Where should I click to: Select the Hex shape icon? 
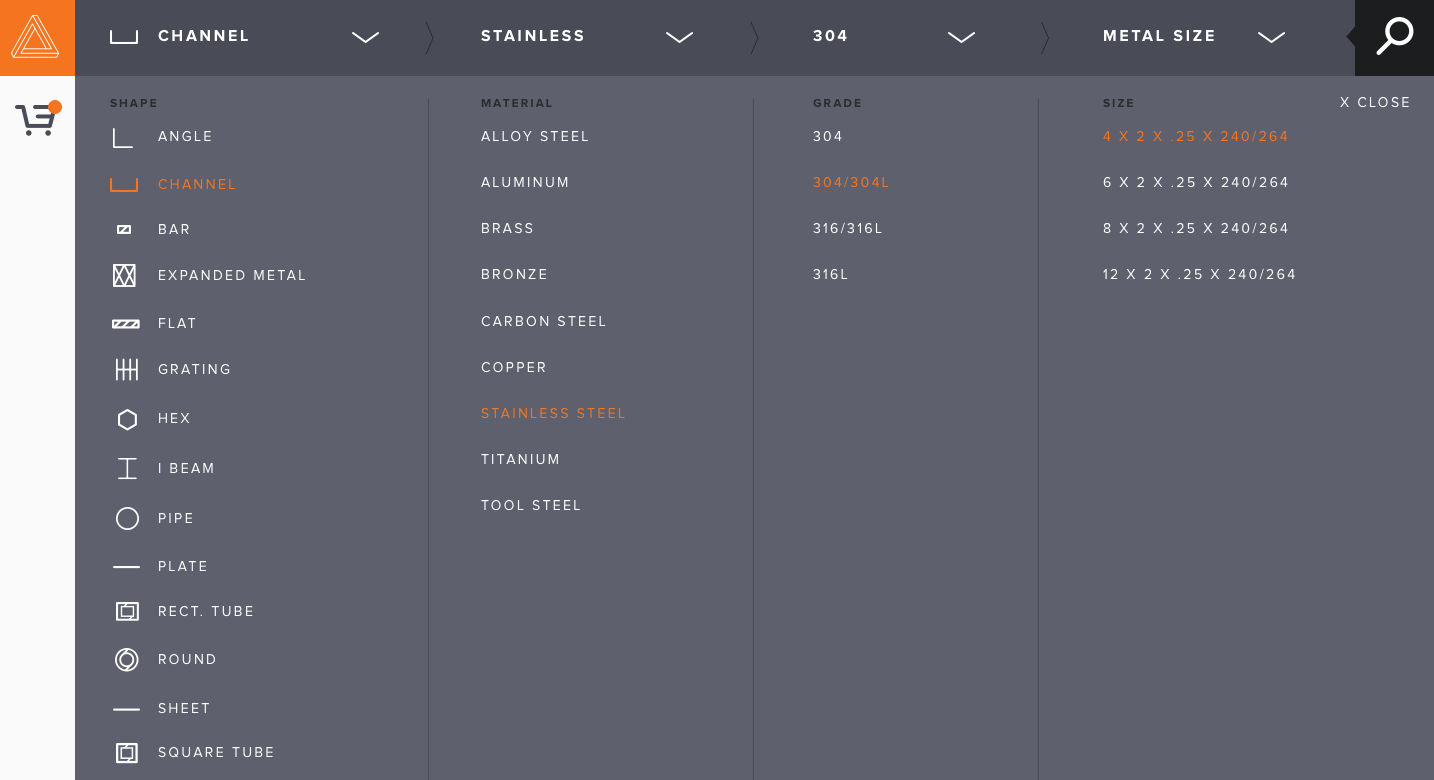pyautogui.click(x=127, y=420)
